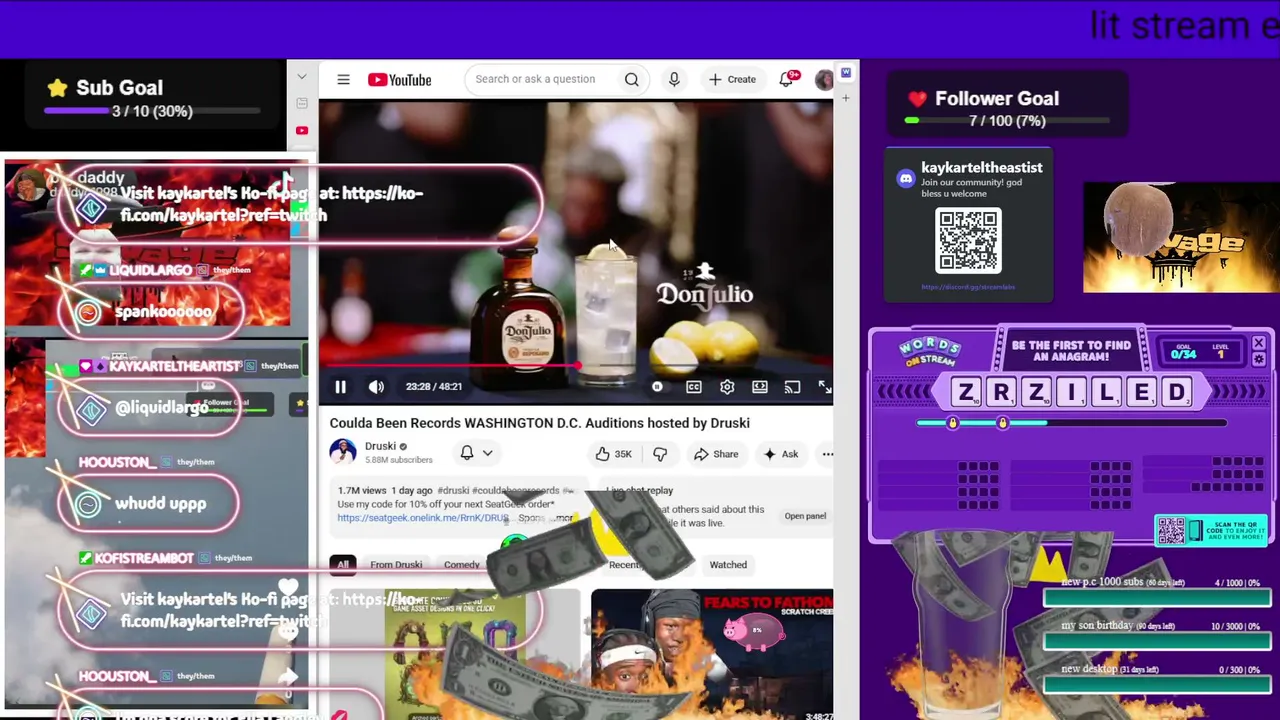This screenshot has height=720, width=1280.
Task: Open more actions three-dot menu
Action: click(828, 454)
